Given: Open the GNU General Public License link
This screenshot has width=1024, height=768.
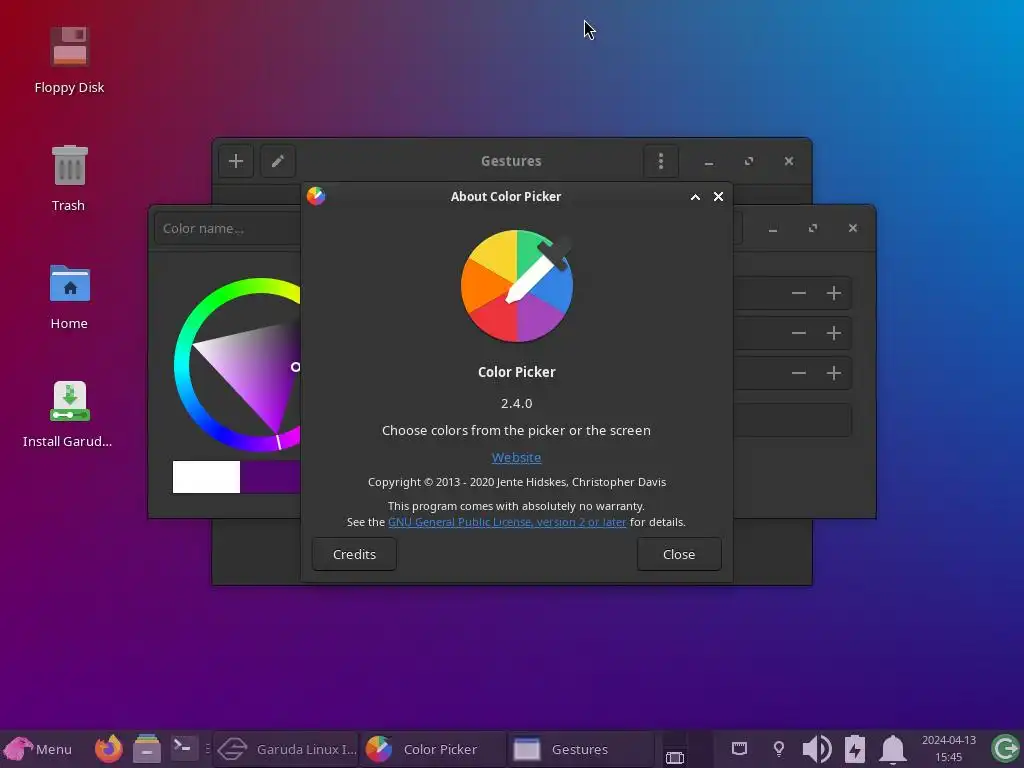Looking at the screenshot, I should point(507,522).
